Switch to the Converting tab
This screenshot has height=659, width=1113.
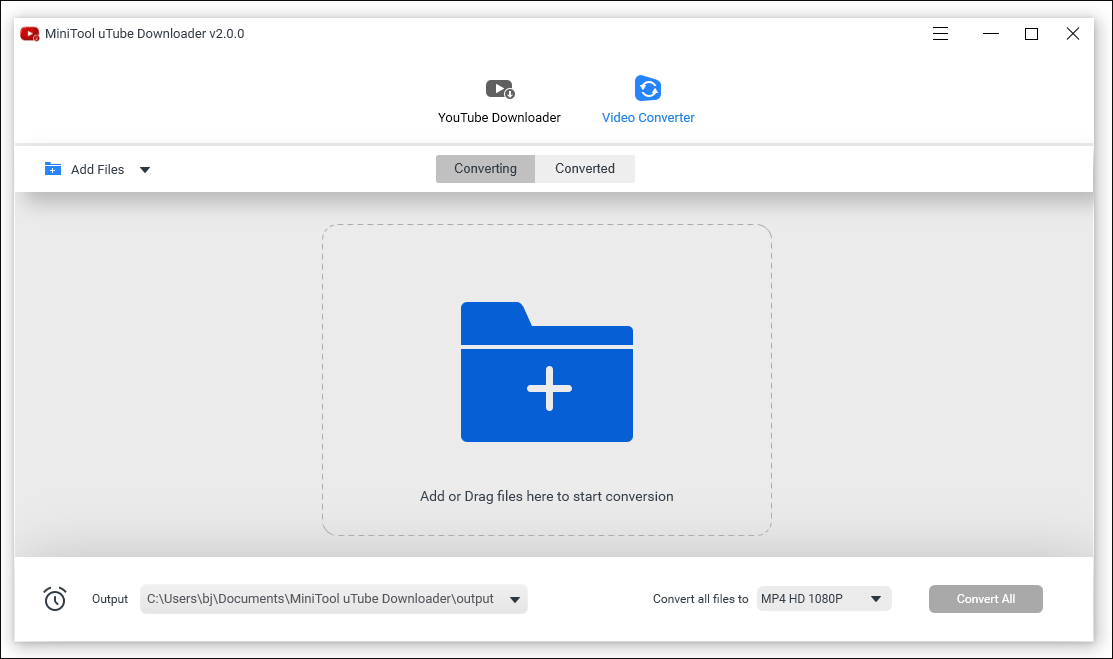click(x=486, y=169)
